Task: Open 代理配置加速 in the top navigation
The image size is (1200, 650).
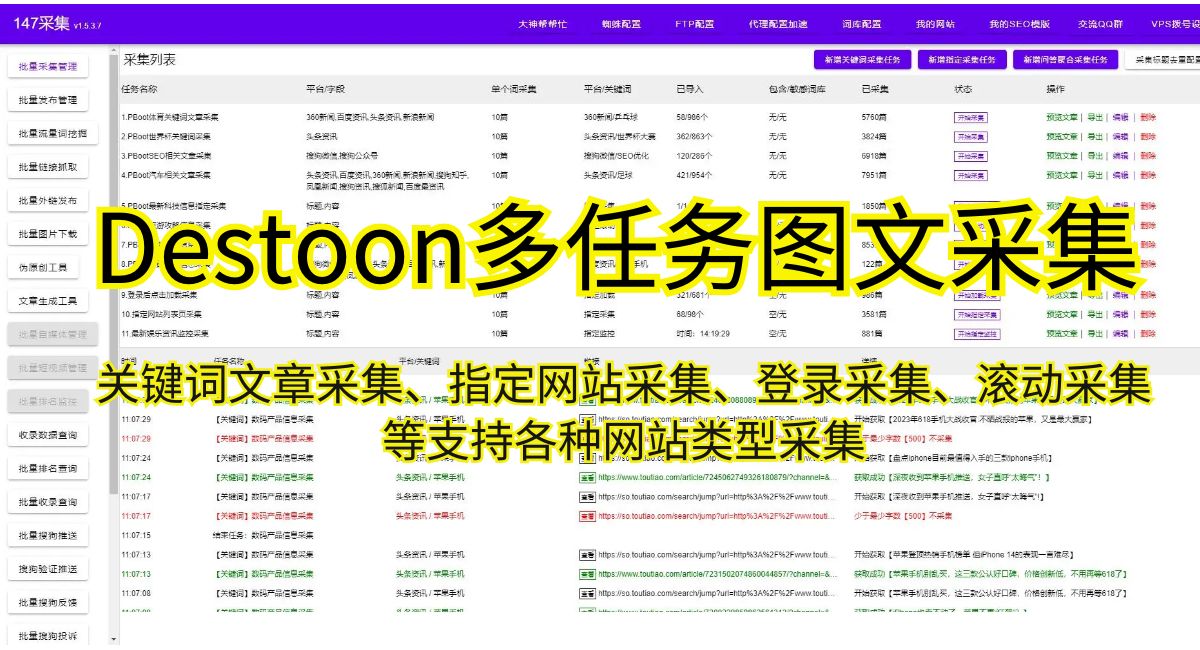Action: tap(777, 23)
